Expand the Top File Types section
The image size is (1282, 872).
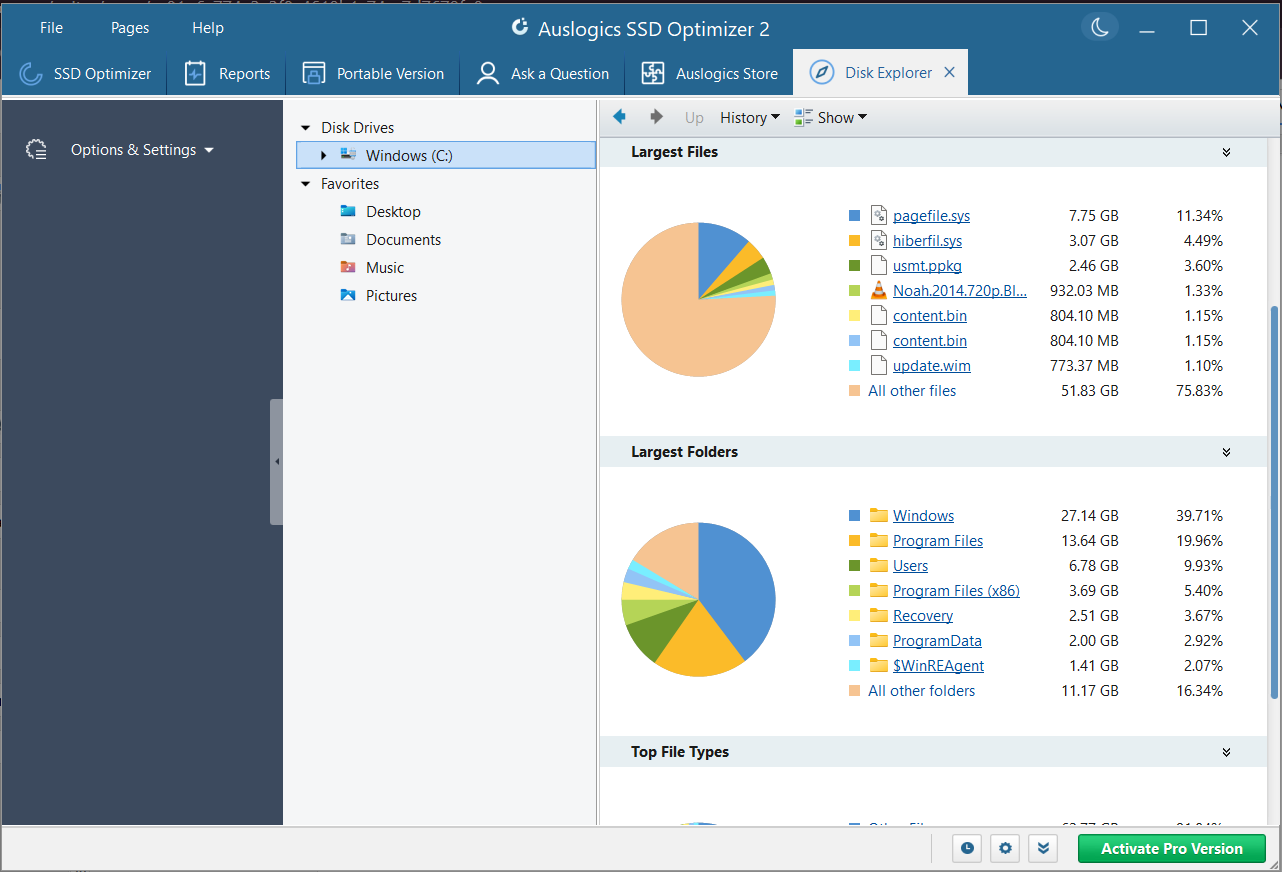[x=1226, y=751]
